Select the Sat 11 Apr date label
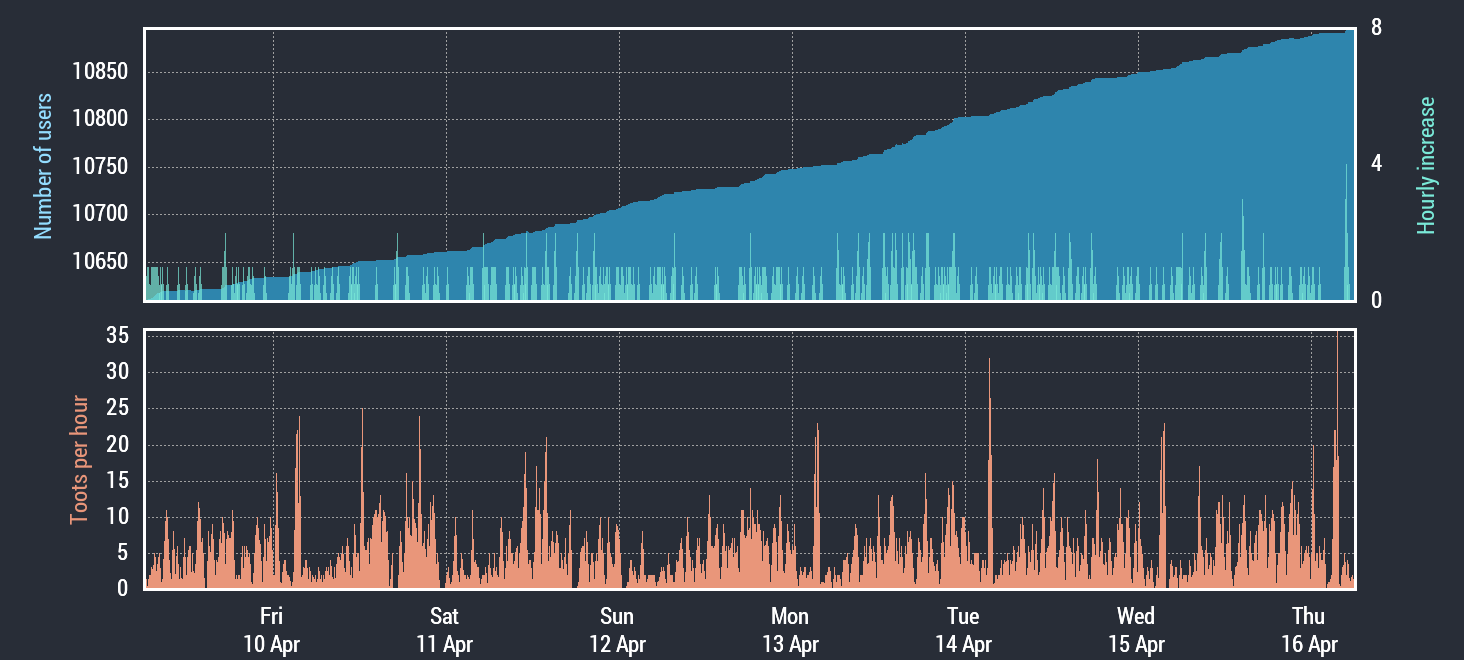The image size is (1464, 660). (444, 630)
